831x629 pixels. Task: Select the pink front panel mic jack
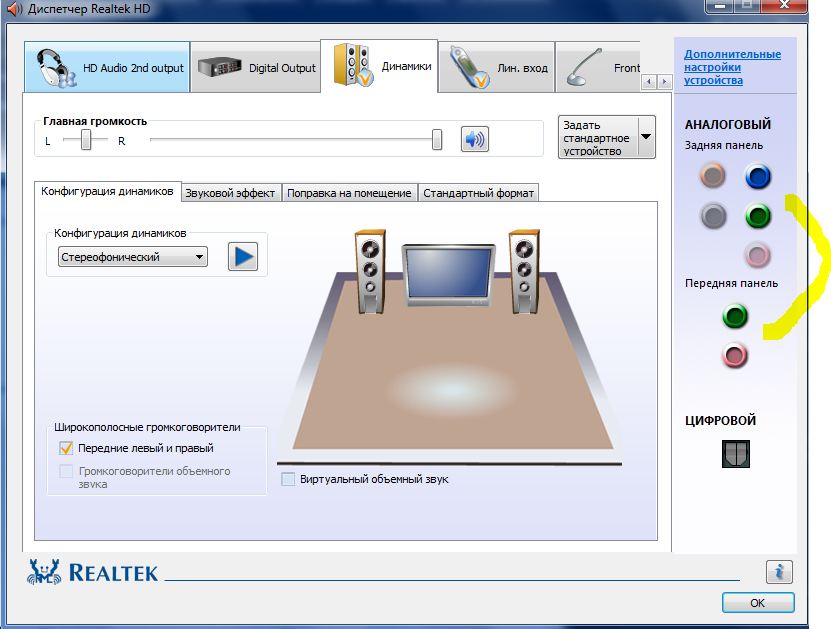coord(735,354)
